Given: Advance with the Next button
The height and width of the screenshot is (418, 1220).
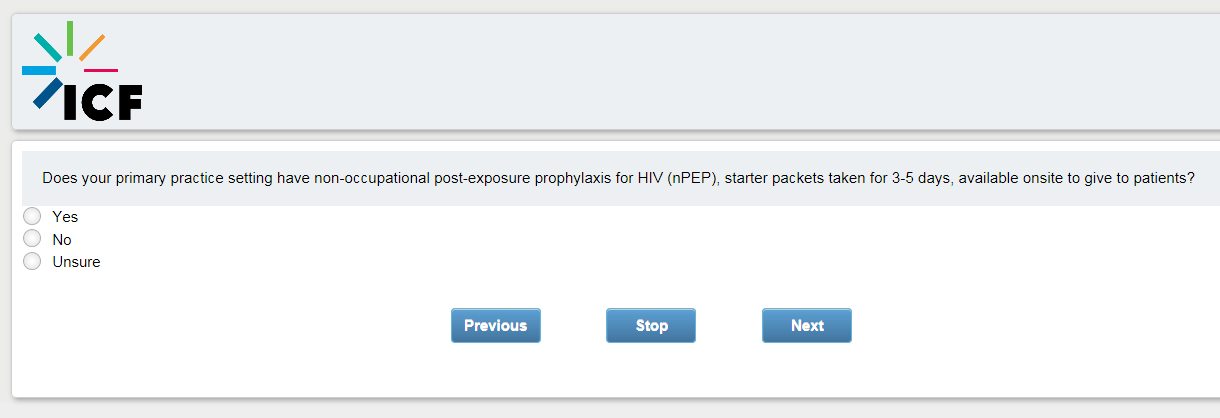Looking at the screenshot, I should [x=806, y=325].
